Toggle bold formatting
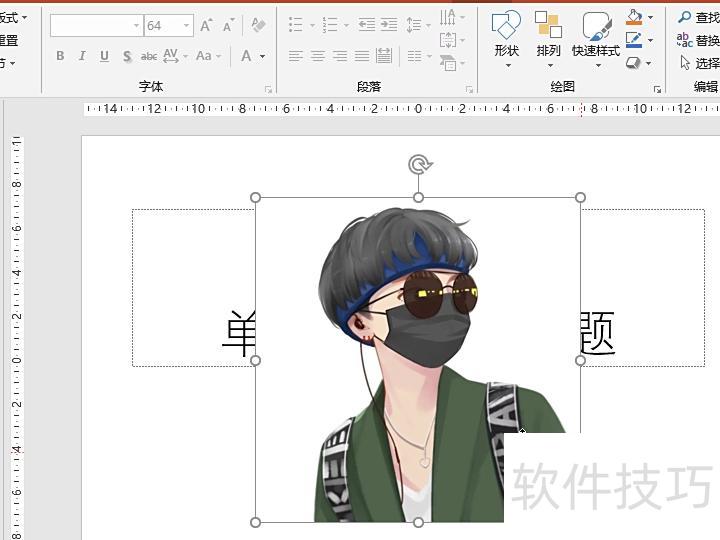Screen dimensions: 720x540 pyautogui.click(x=60, y=56)
